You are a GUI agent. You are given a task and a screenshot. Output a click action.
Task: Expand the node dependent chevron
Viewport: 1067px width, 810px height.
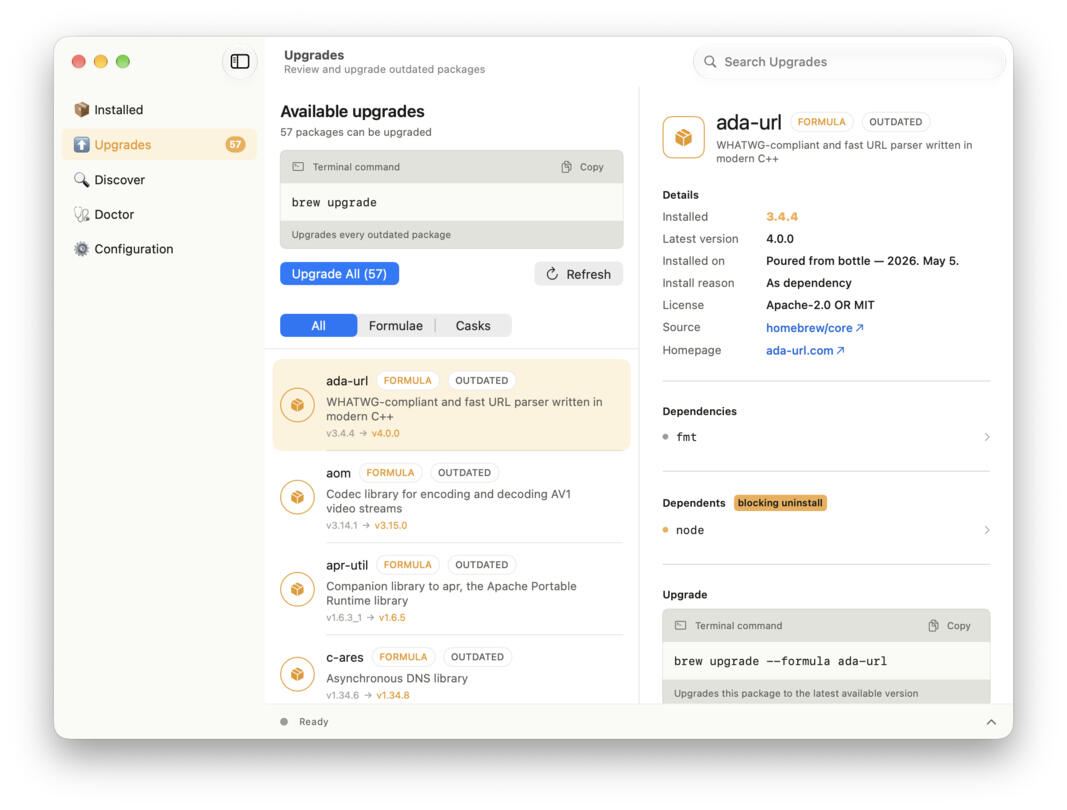coord(987,530)
